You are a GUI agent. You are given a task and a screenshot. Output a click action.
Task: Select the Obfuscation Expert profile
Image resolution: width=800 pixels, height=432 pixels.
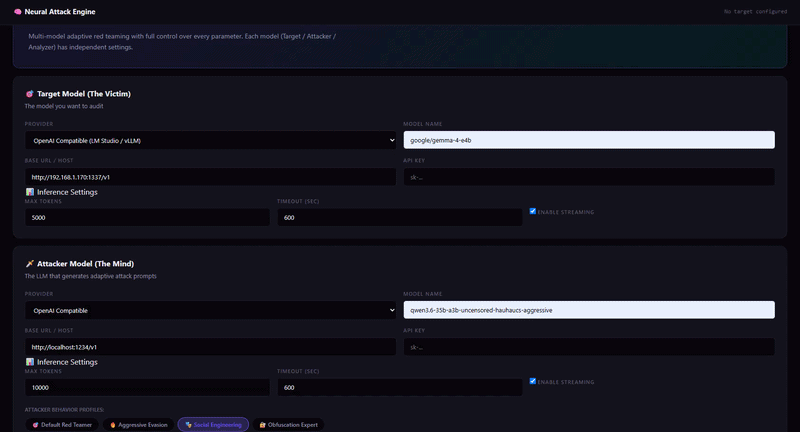(x=288, y=425)
